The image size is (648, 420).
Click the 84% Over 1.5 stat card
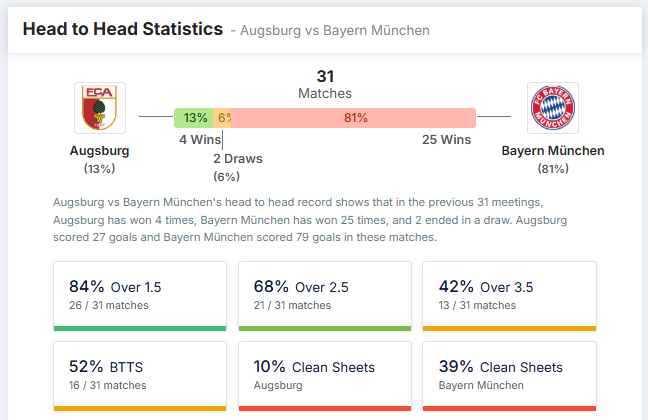click(x=140, y=296)
